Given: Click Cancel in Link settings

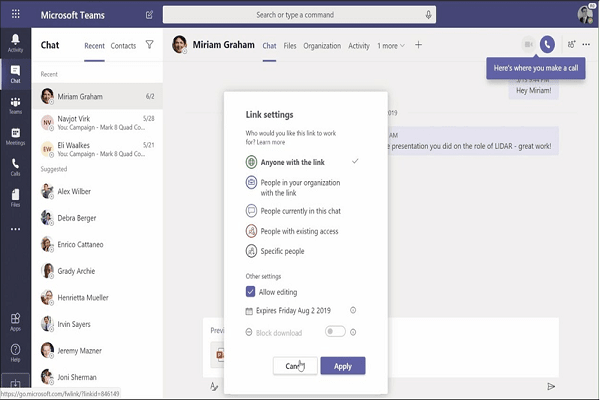Looking at the screenshot, I should [x=295, y=366].
